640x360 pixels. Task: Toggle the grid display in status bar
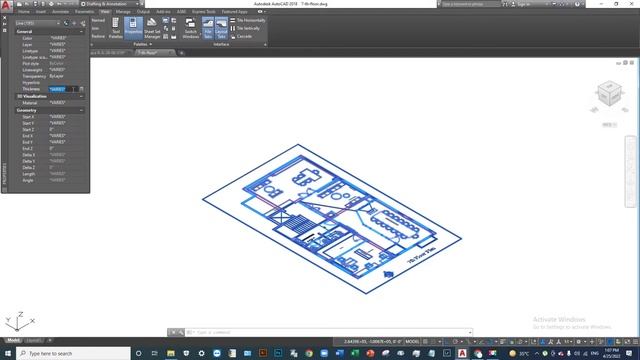click(425, 342)
